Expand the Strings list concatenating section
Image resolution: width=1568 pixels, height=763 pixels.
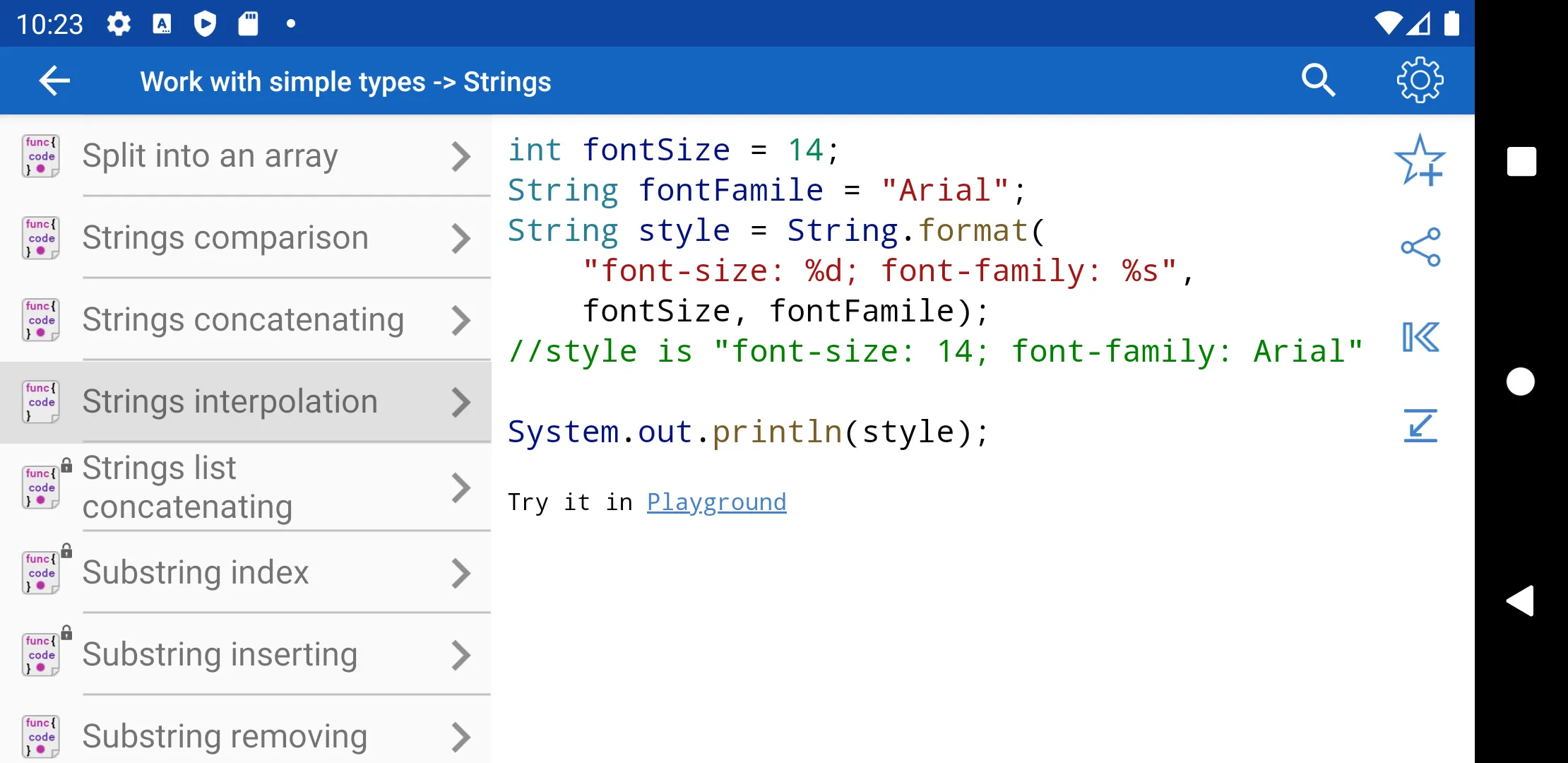244,487
